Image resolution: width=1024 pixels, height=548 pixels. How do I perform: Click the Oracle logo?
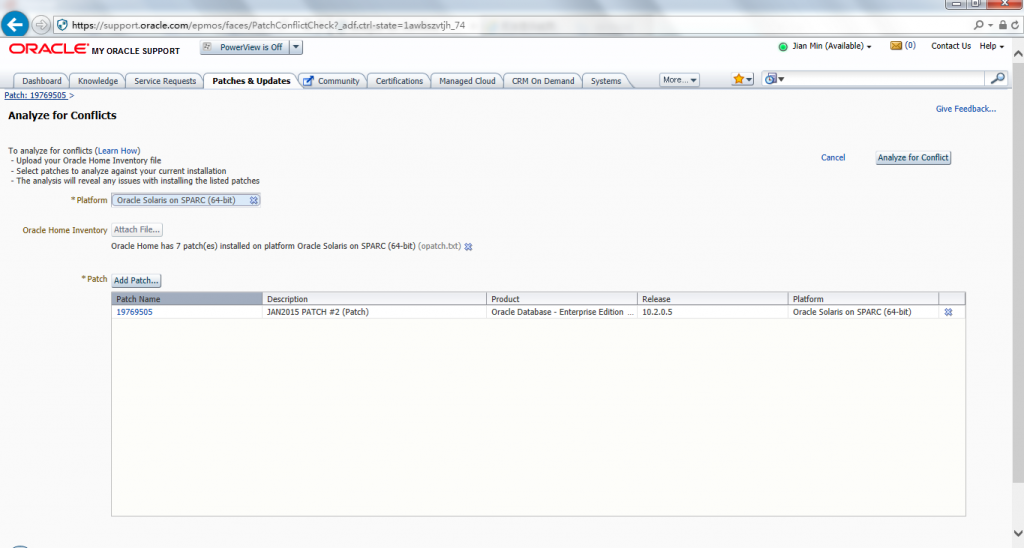coord(48,49)
